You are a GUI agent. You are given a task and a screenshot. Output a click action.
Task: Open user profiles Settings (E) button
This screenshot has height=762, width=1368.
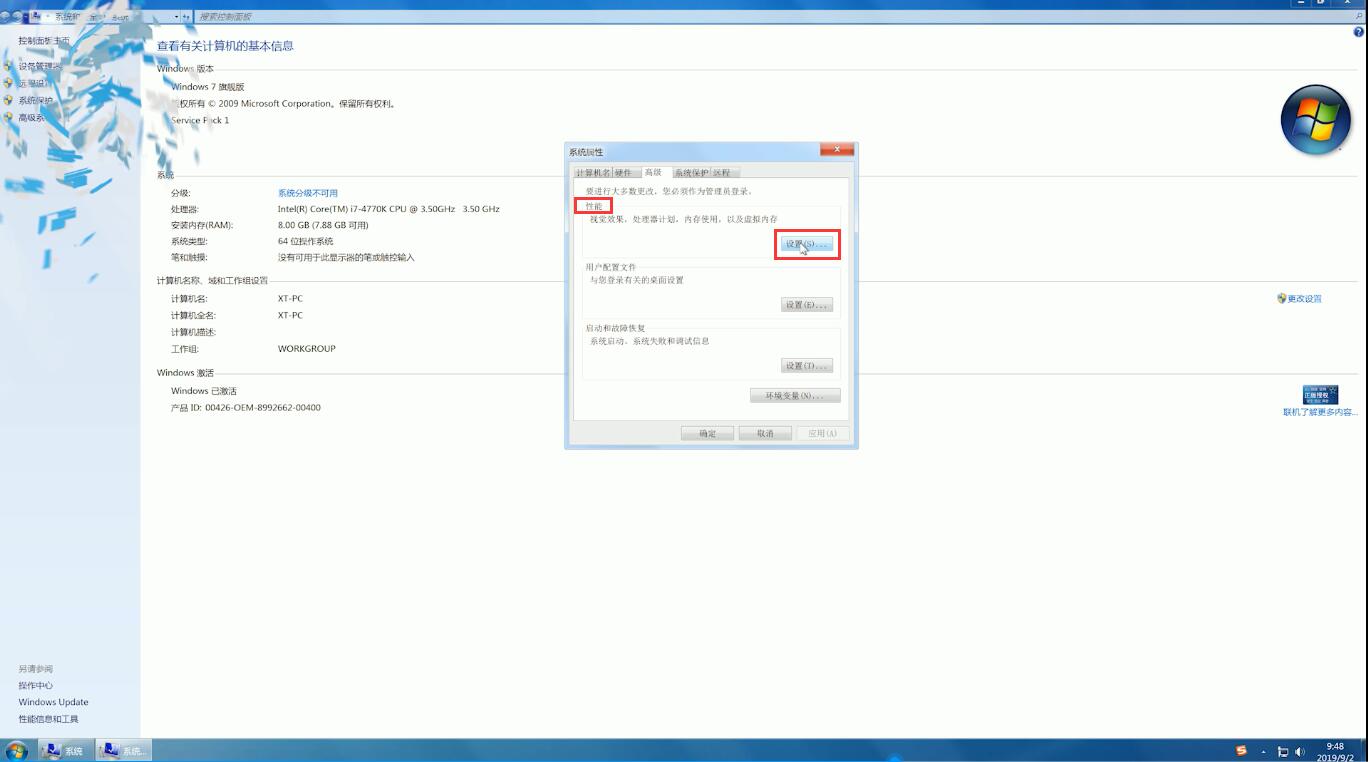[807, 305]
